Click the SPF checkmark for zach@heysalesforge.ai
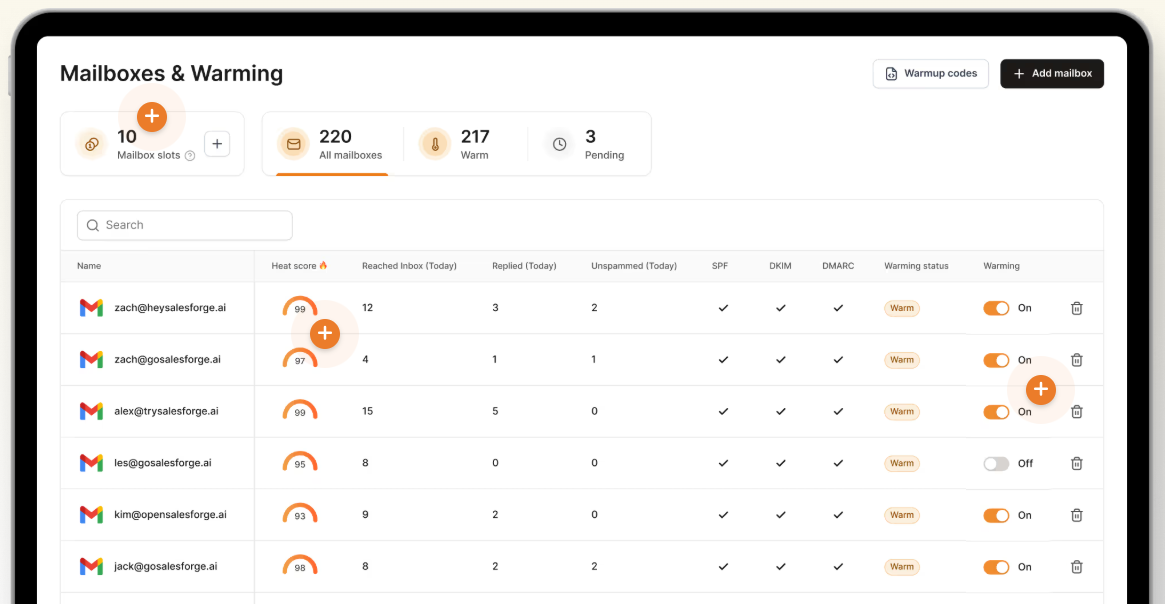The width and height of the screenshot is (1165, 604). 723,308
